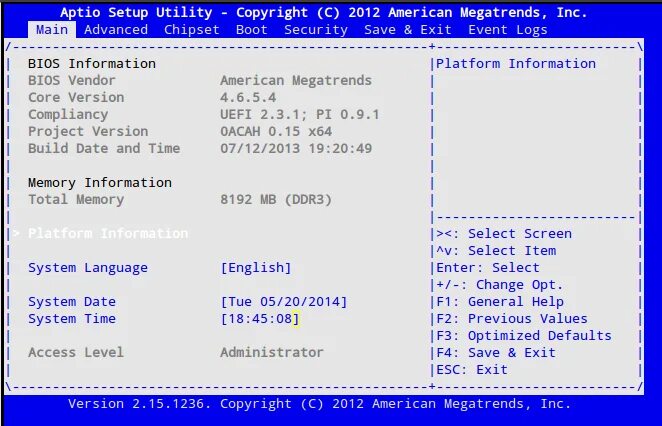This screenshot has height=426, width=662.
Task: Change the [English] language option
Action: click(256, 268)
